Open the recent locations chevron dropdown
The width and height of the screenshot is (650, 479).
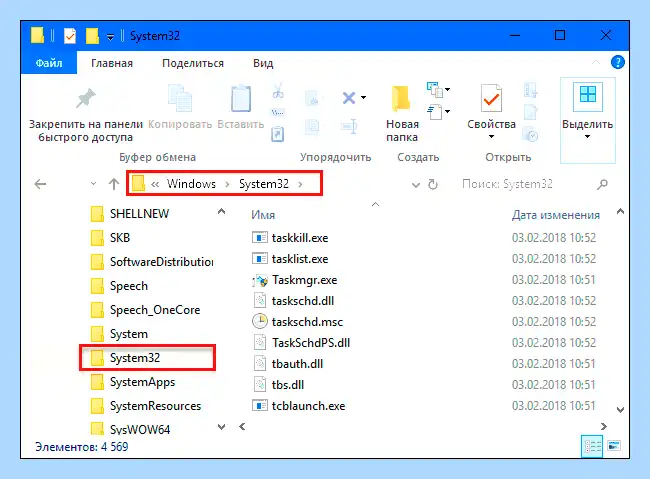pyautogui.click(x=94, y=183)
